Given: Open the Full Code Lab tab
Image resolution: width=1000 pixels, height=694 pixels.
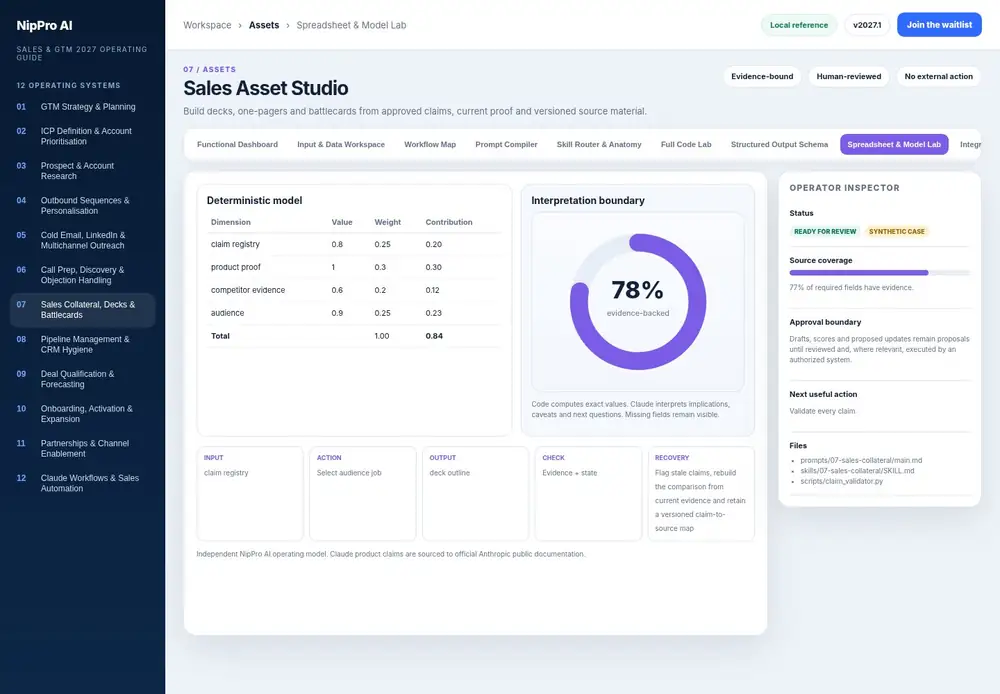Looking at the screenshot, I should pos(686,144).
